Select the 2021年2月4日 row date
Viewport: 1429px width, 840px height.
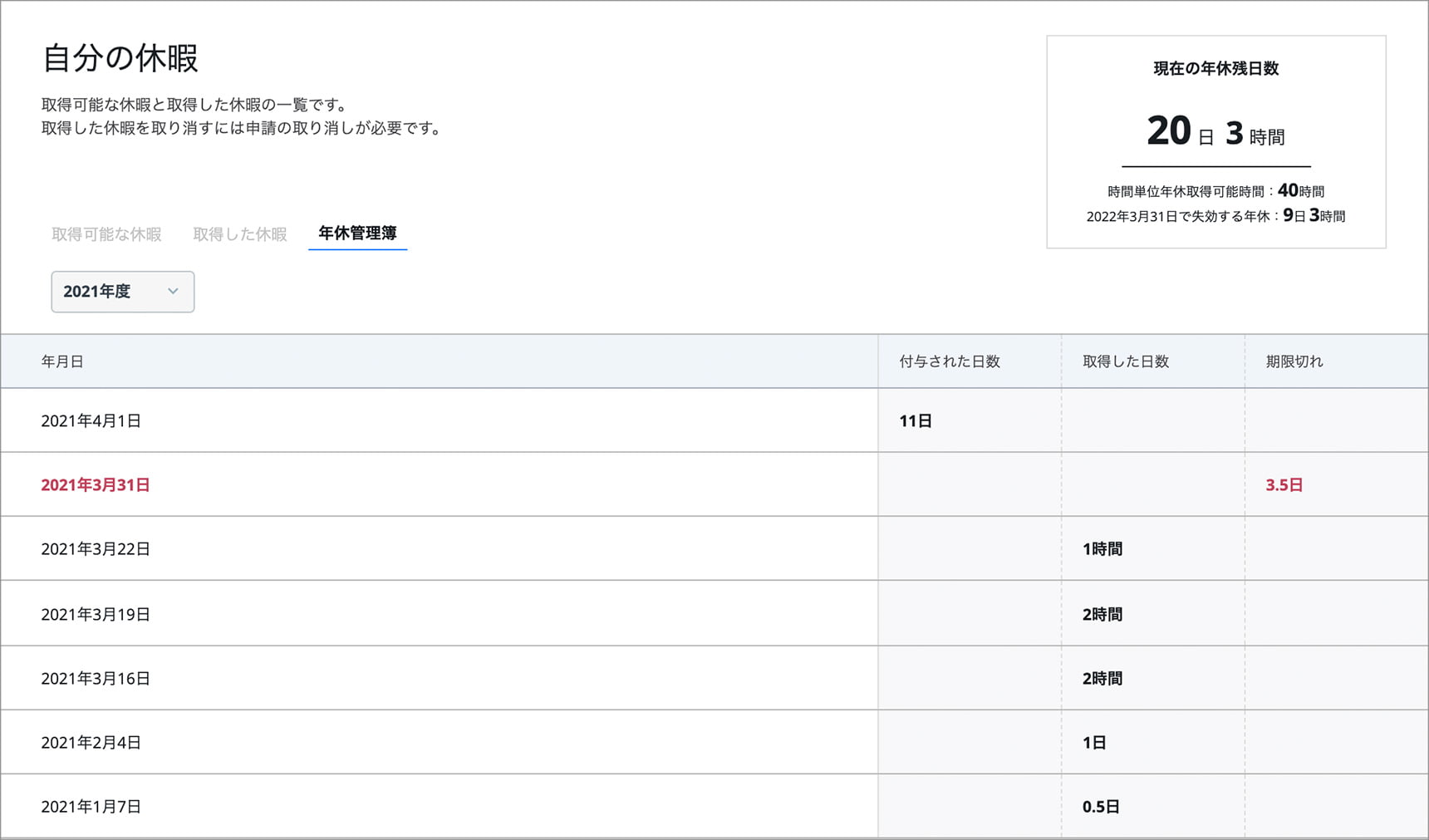click(91, 743)
